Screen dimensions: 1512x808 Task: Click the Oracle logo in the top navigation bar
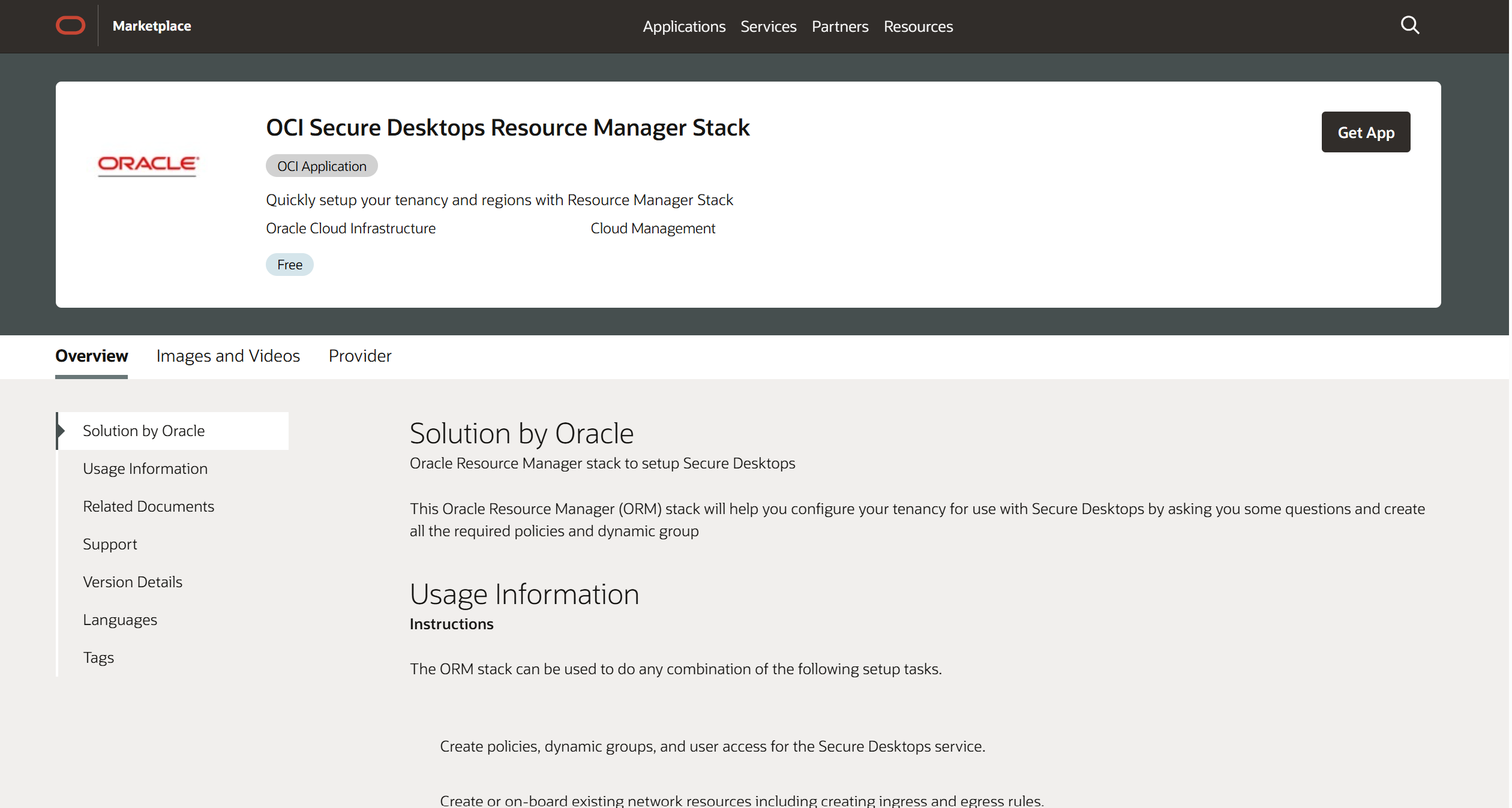[70, 25]
